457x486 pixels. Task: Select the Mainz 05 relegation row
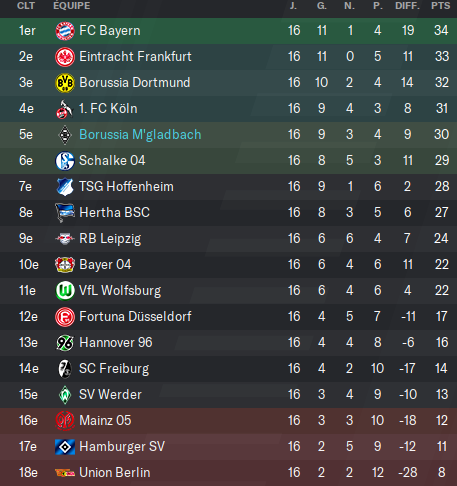point(228,421)
